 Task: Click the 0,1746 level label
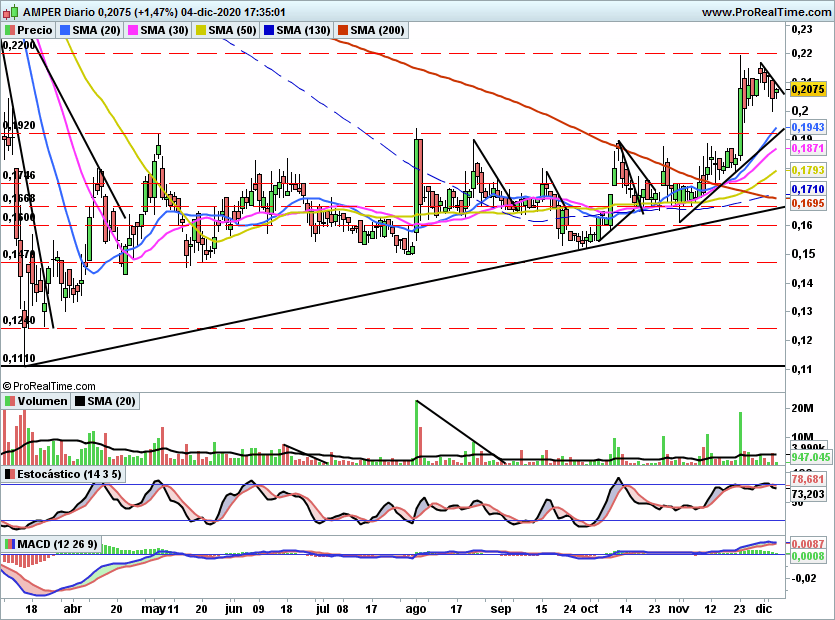coord(19,175)
